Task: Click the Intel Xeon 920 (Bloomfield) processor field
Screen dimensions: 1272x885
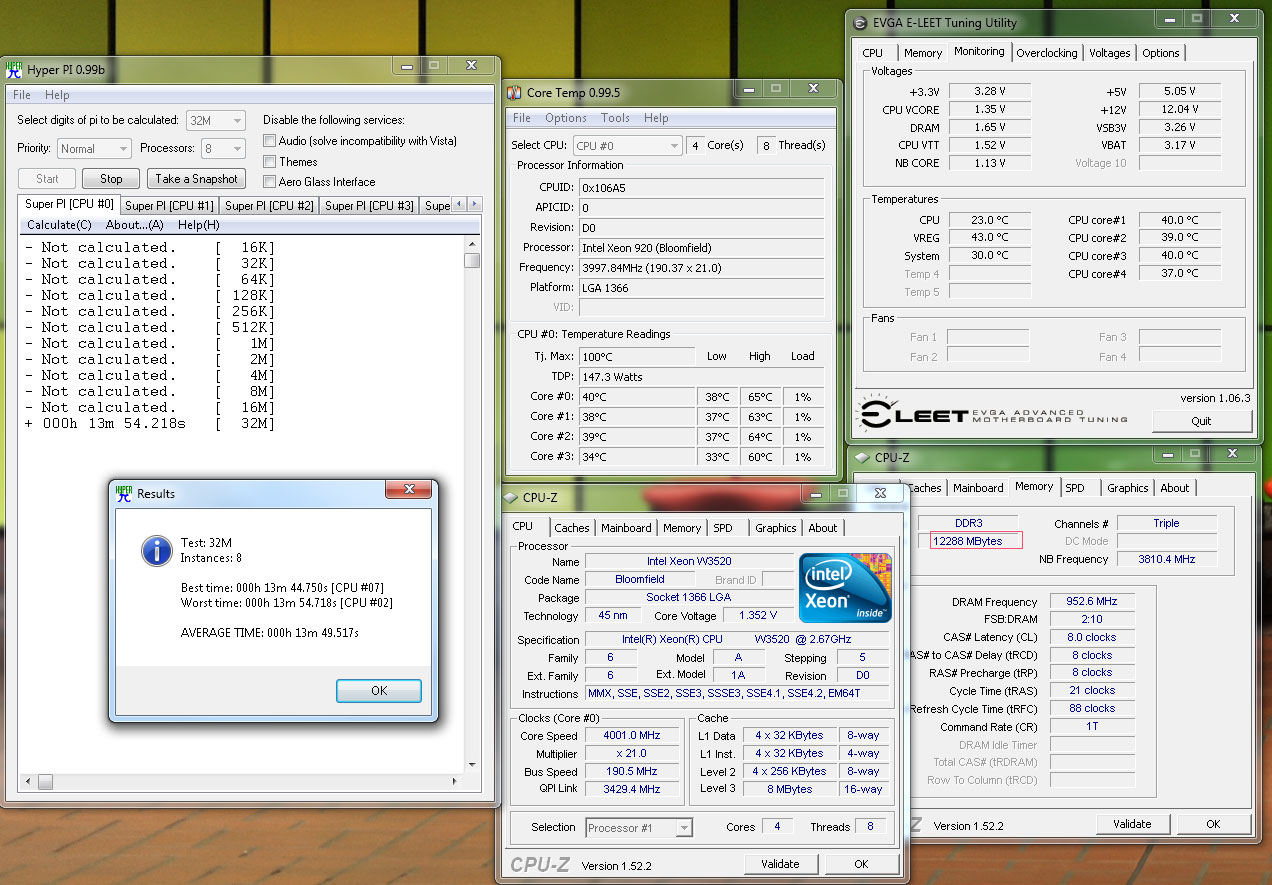Action: pyautogui.click(x=702, y=247)
